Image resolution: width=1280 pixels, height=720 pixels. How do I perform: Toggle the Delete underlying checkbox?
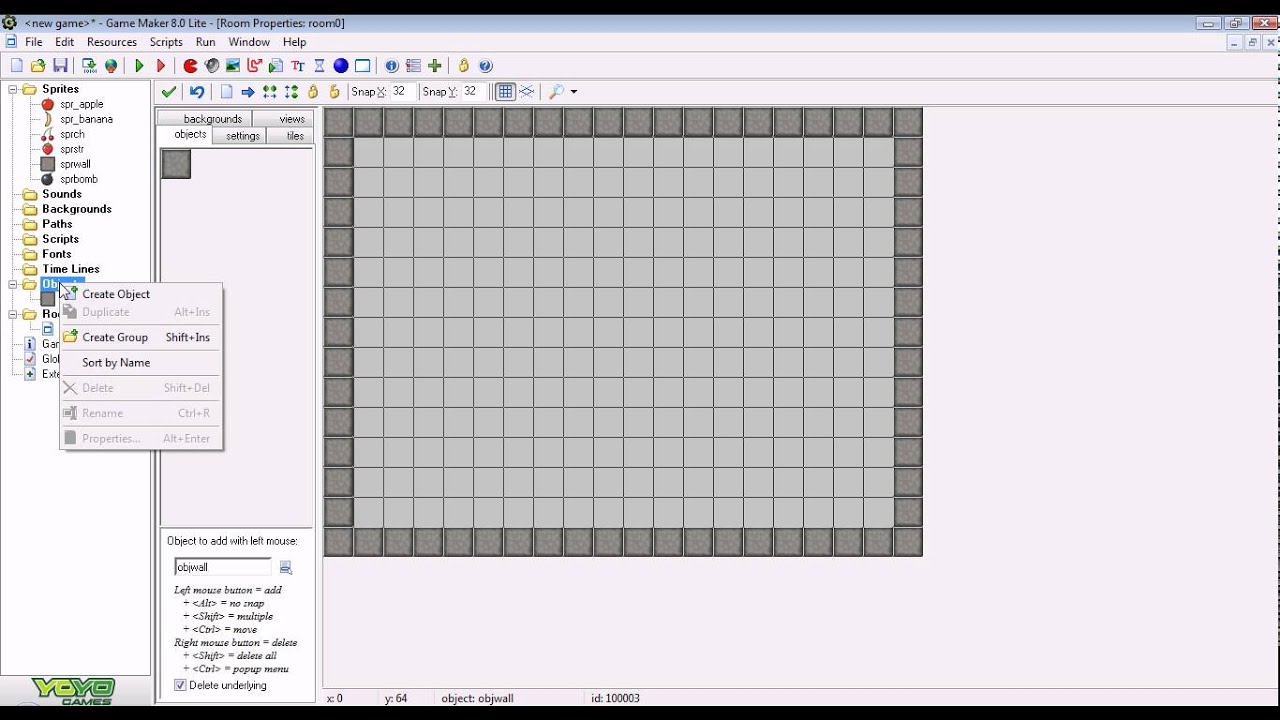[180, 685]
